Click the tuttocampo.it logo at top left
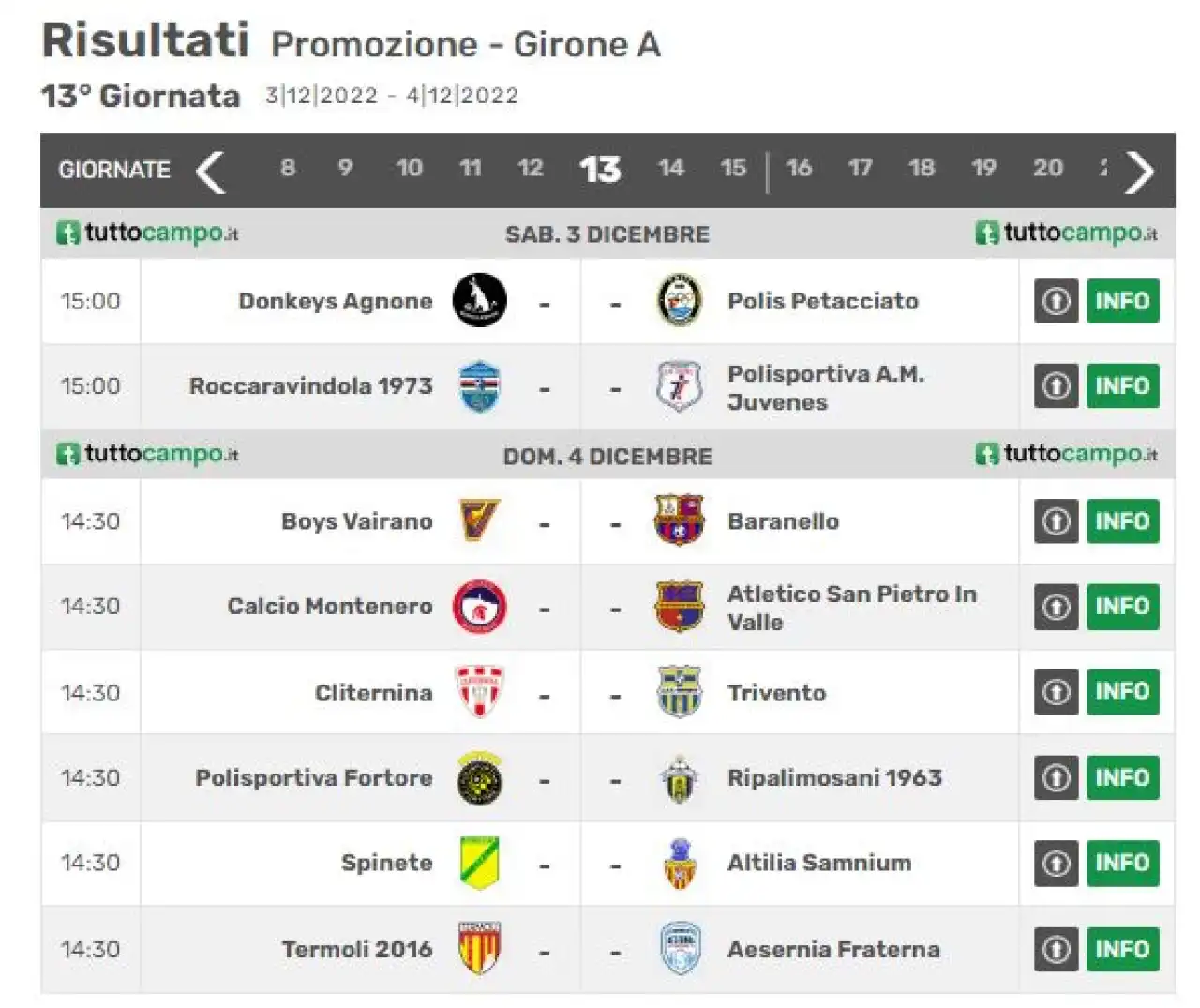Viewport: 1200px width, 1008px height. (x=147, y=233)
